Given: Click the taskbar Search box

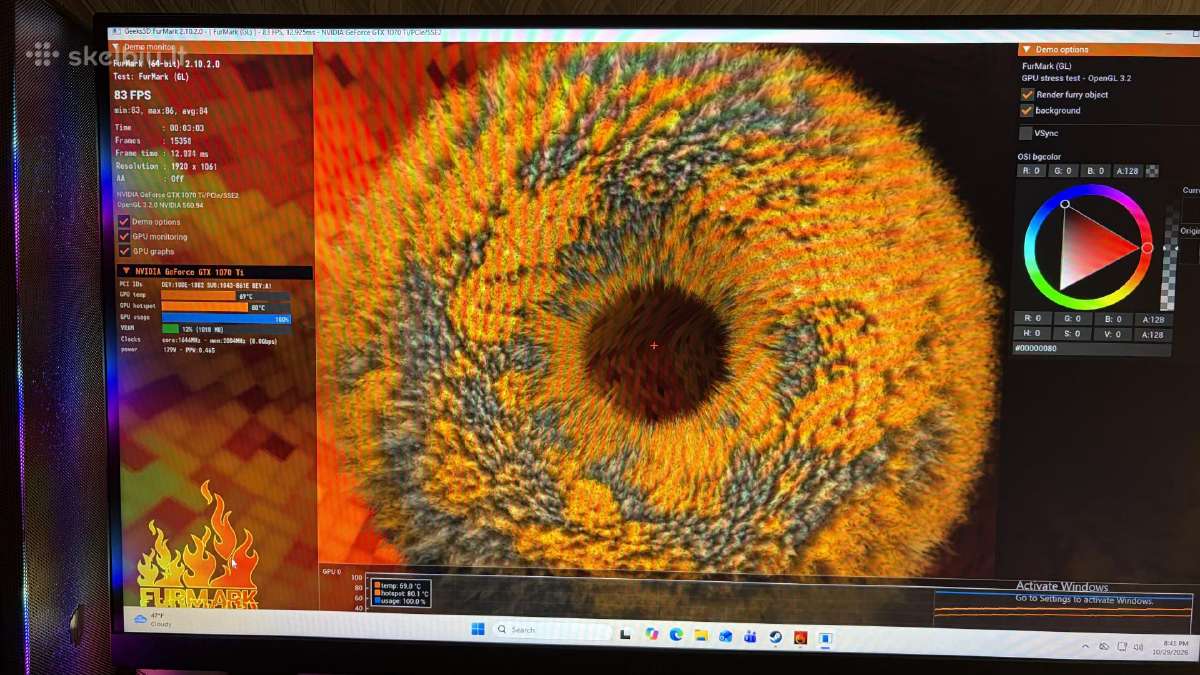Looking at the screenshot, I should (553, 630).
